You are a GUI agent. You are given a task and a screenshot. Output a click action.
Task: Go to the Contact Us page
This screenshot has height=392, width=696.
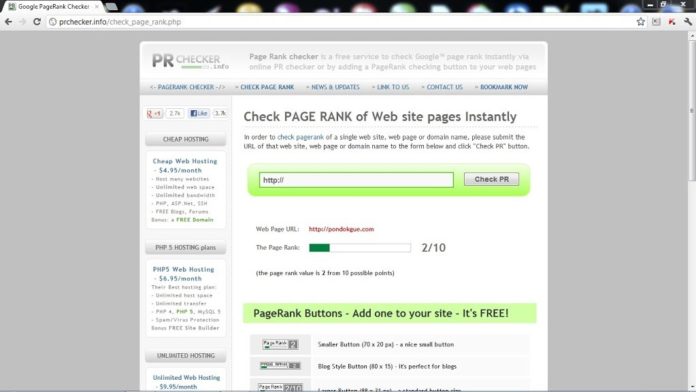point(442,87)
